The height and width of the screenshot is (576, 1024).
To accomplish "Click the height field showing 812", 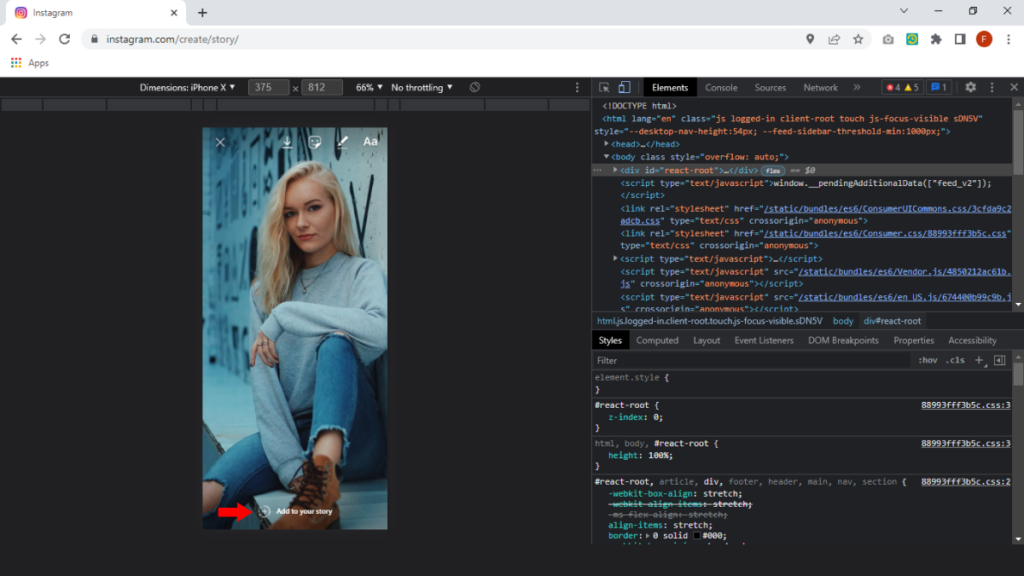I will [321, 88].
